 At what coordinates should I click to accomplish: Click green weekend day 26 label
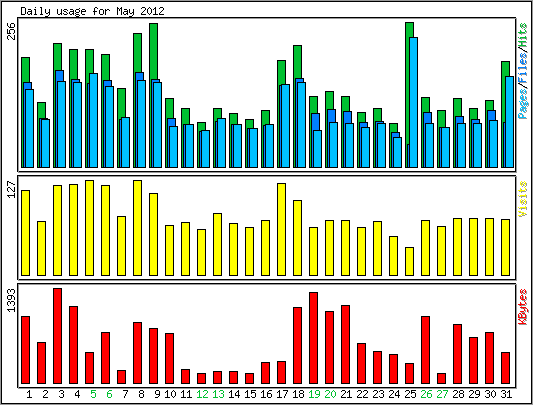(x=426, y=394)
